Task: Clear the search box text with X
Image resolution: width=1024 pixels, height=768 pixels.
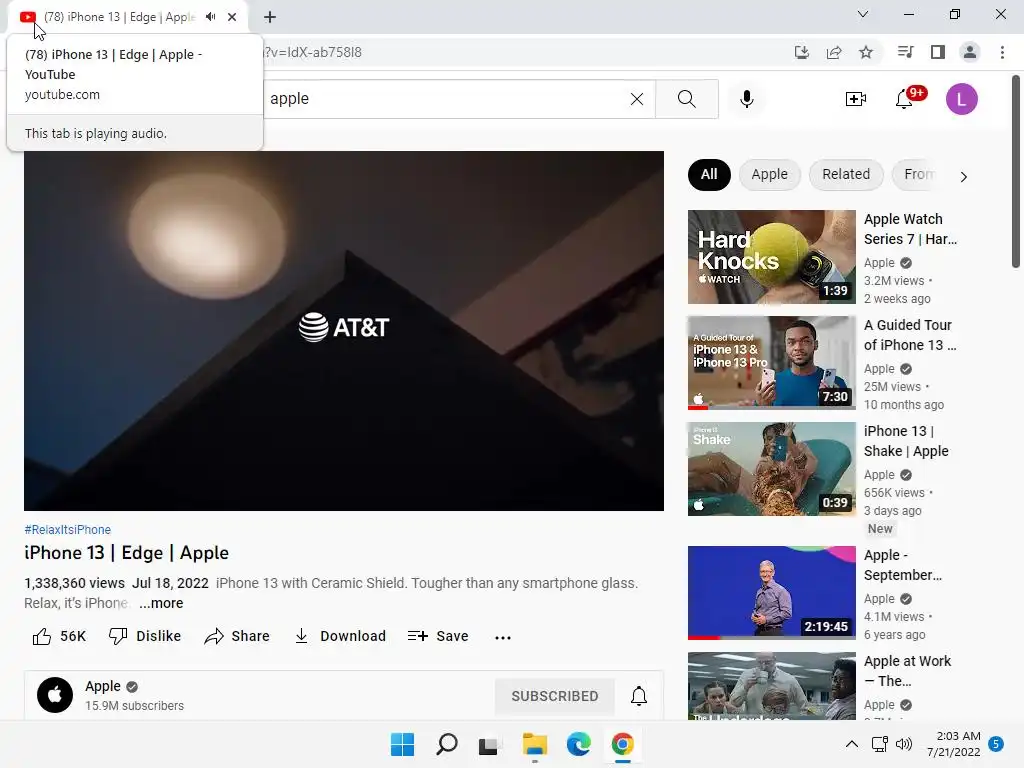Action: point(637,99)
